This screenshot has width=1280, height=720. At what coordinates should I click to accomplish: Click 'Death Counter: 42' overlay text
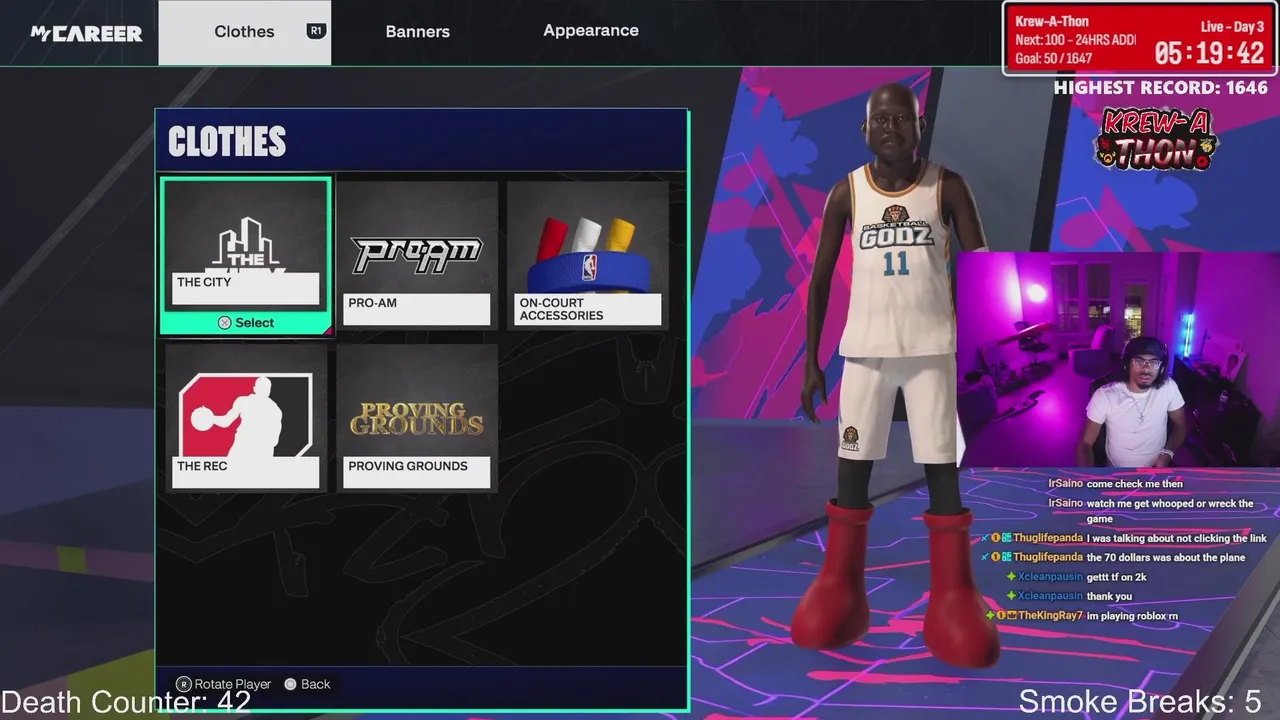pos(126,702)
